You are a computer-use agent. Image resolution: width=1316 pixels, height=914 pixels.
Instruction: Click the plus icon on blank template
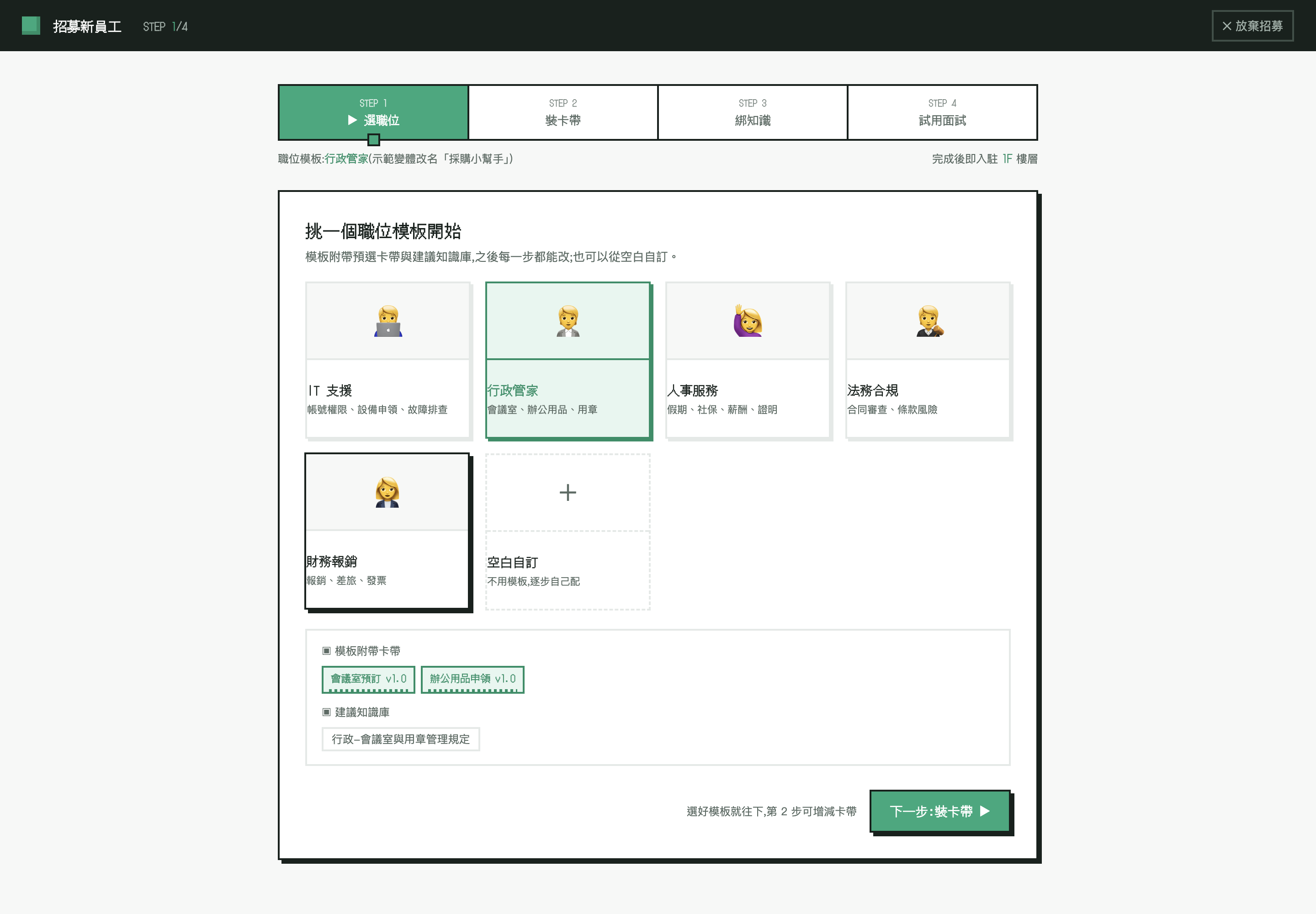click(568, 493)
